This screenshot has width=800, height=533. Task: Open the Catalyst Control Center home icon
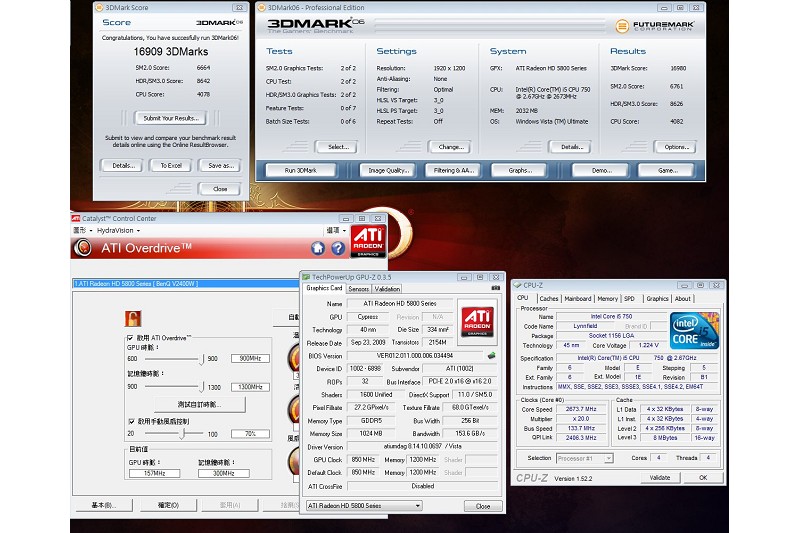coord(317,248)
